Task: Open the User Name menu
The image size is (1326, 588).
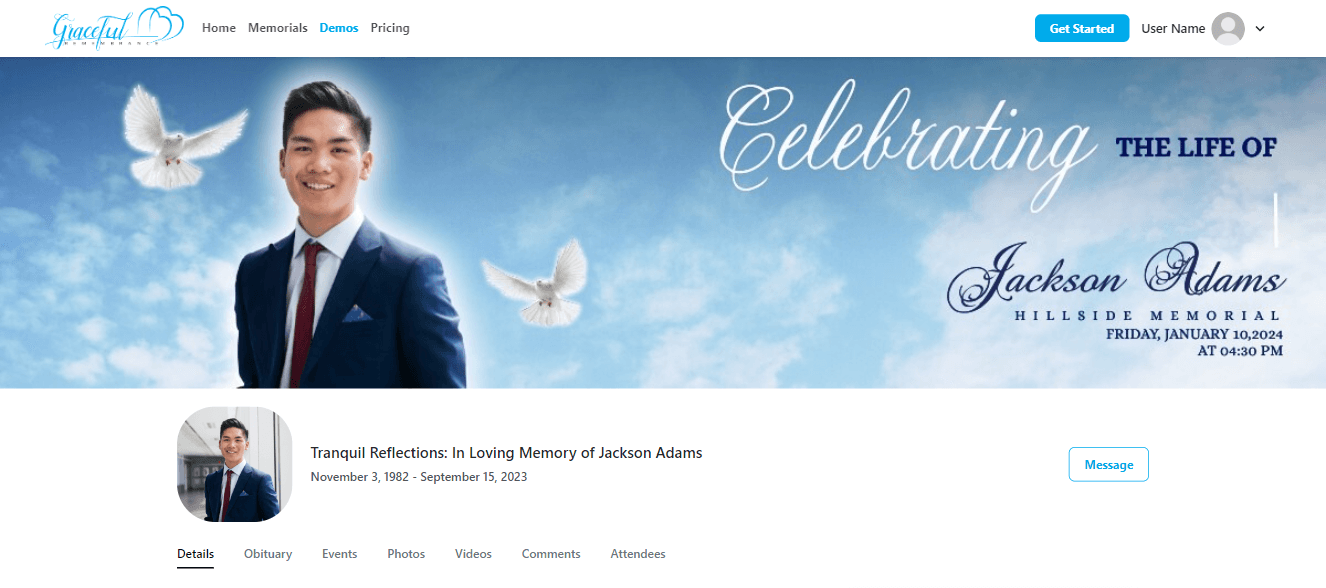Action: (x=1173, y=29)
